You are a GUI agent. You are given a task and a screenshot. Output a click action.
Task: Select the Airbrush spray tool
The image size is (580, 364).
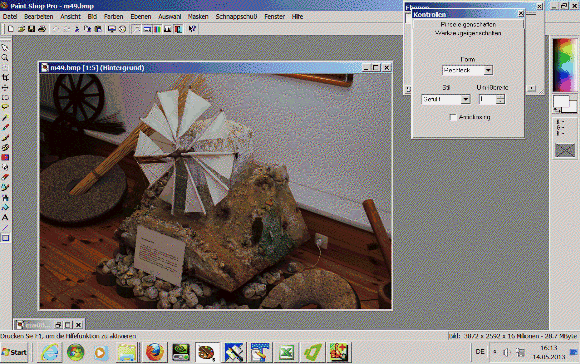coord(5,198)
